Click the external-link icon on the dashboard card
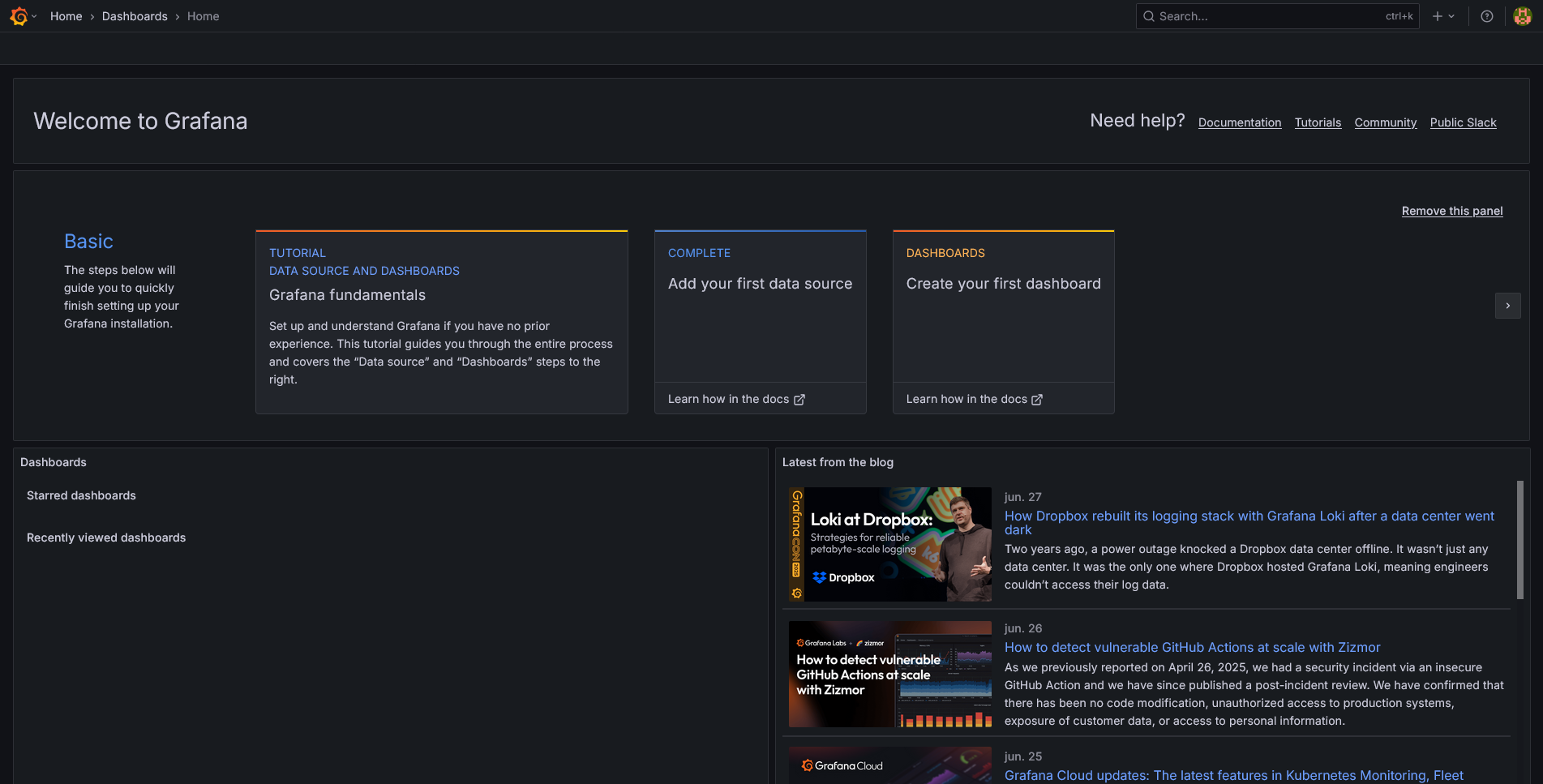This screenshot has height=784, width=1543. click(1037, 399)
